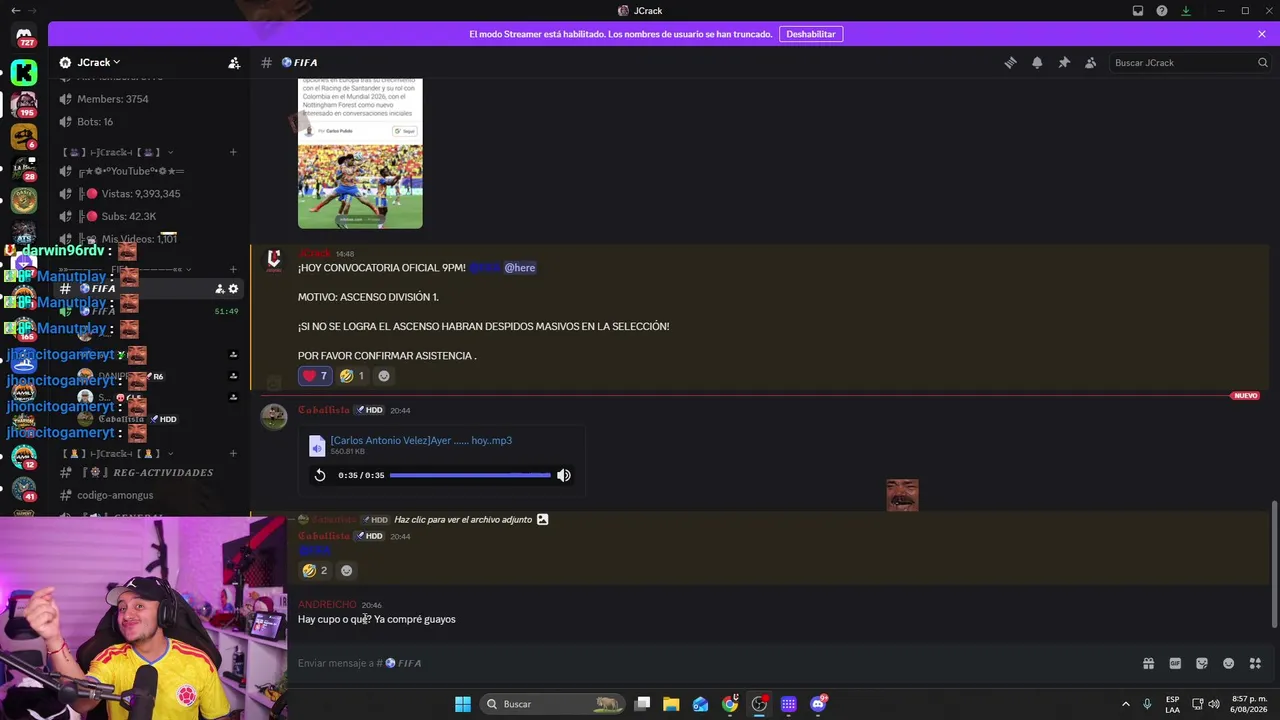Open the gift icon in message bar
Viewport: 1280px width, 720px height.
click(x=1148, y=663)
